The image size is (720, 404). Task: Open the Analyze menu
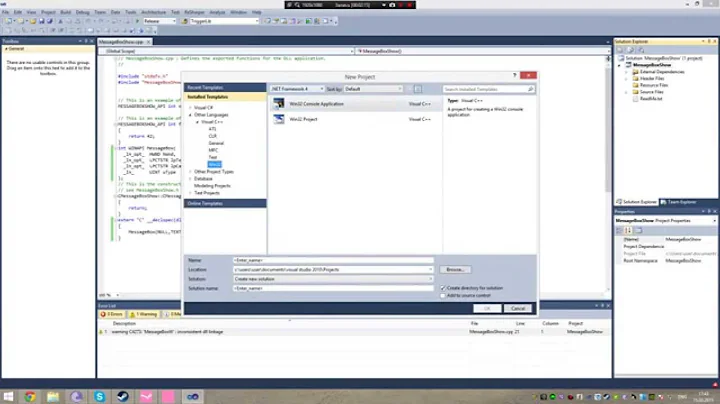[217, 12]
